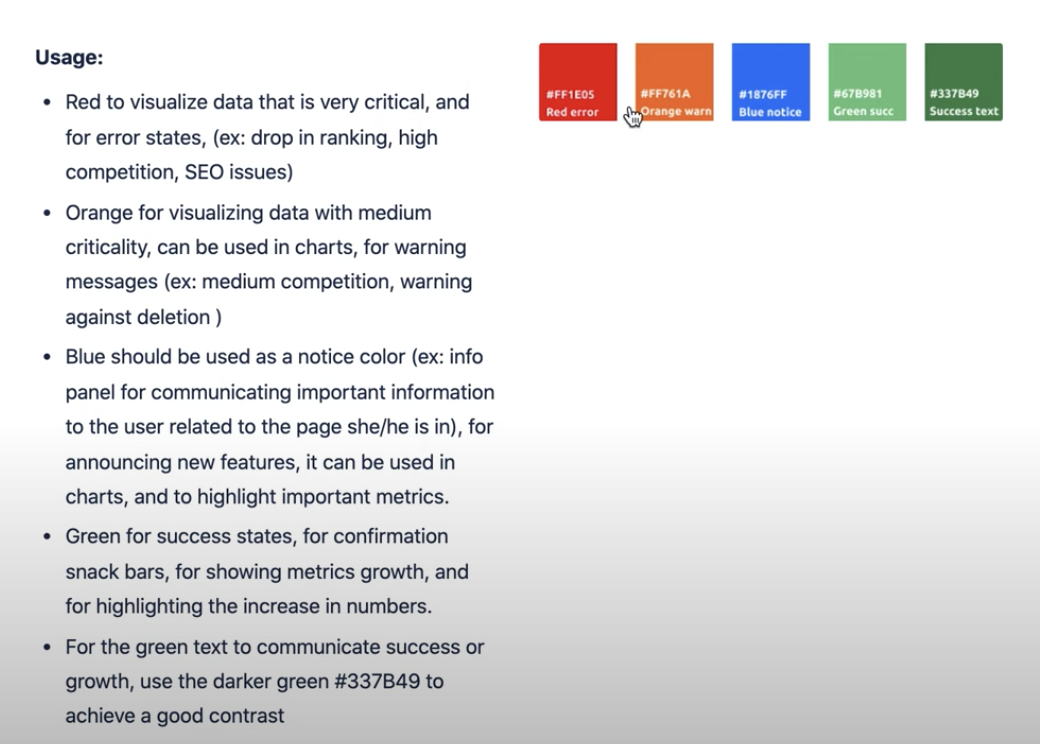Click the Red error color swatch
1040x744 pixels.
click(x=578, y=70)
